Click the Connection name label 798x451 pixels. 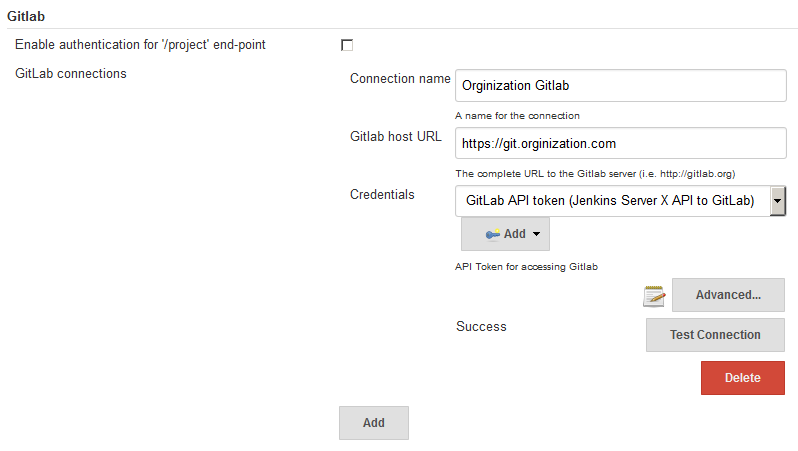click(x=400, y=78)
